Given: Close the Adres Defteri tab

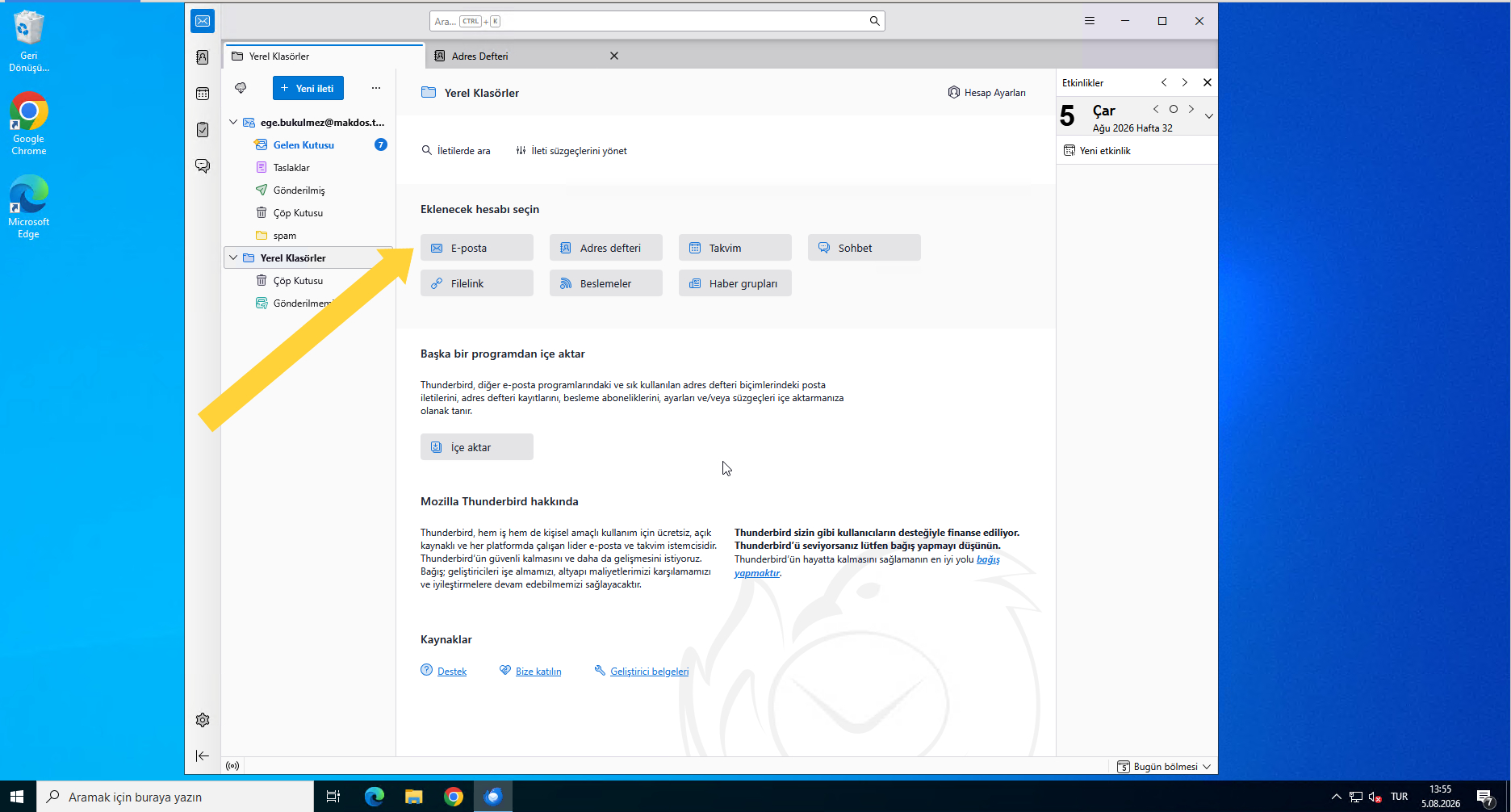Looking at the screenshot, I should coord(614,56).
